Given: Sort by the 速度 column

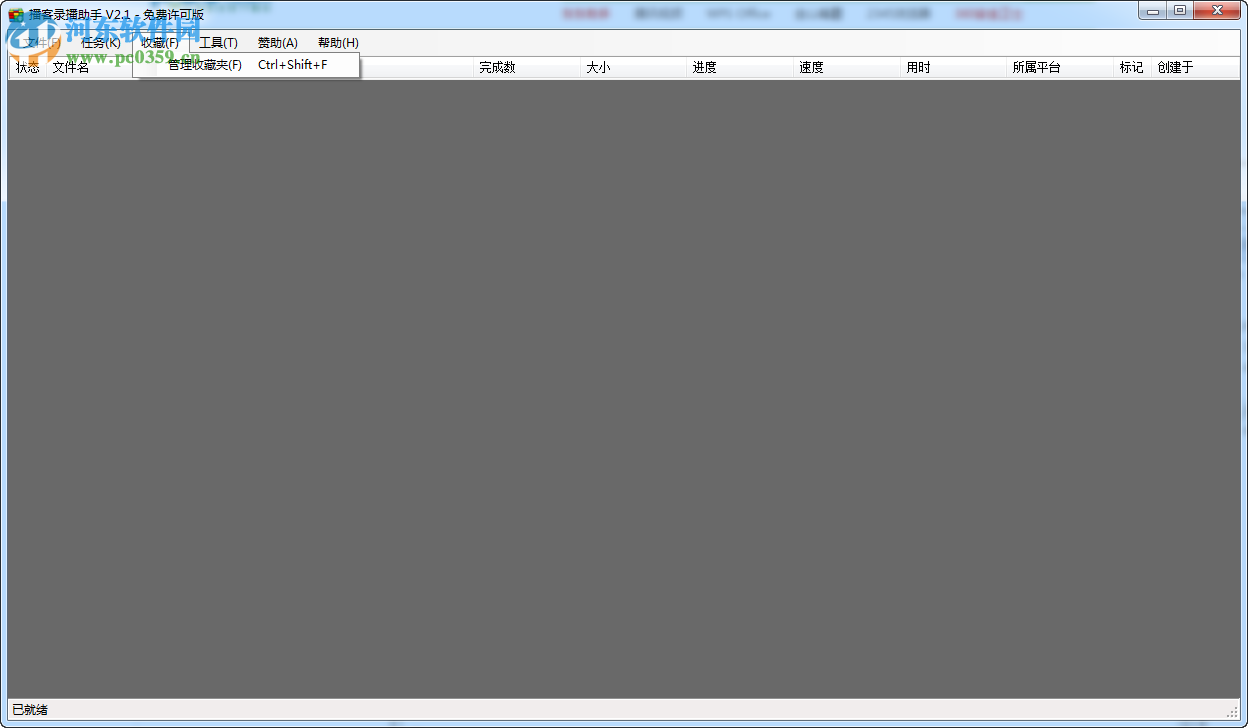Looking at the screenshot, I should pos(812,67).
